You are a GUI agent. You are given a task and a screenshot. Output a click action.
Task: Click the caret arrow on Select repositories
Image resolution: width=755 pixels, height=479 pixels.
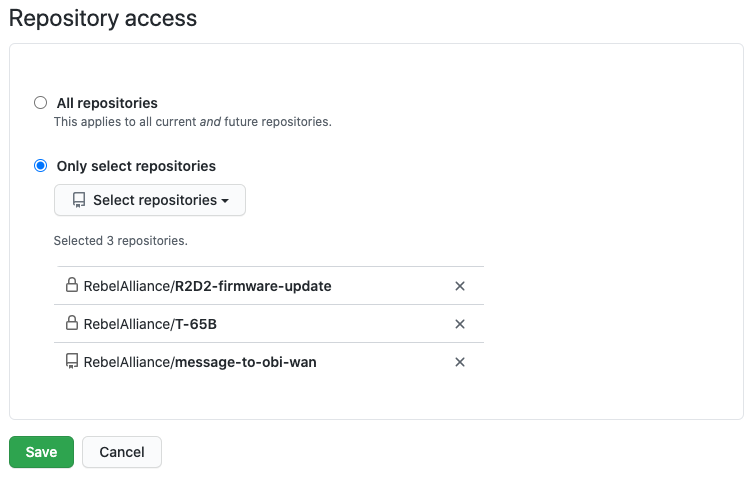(225, 201)
